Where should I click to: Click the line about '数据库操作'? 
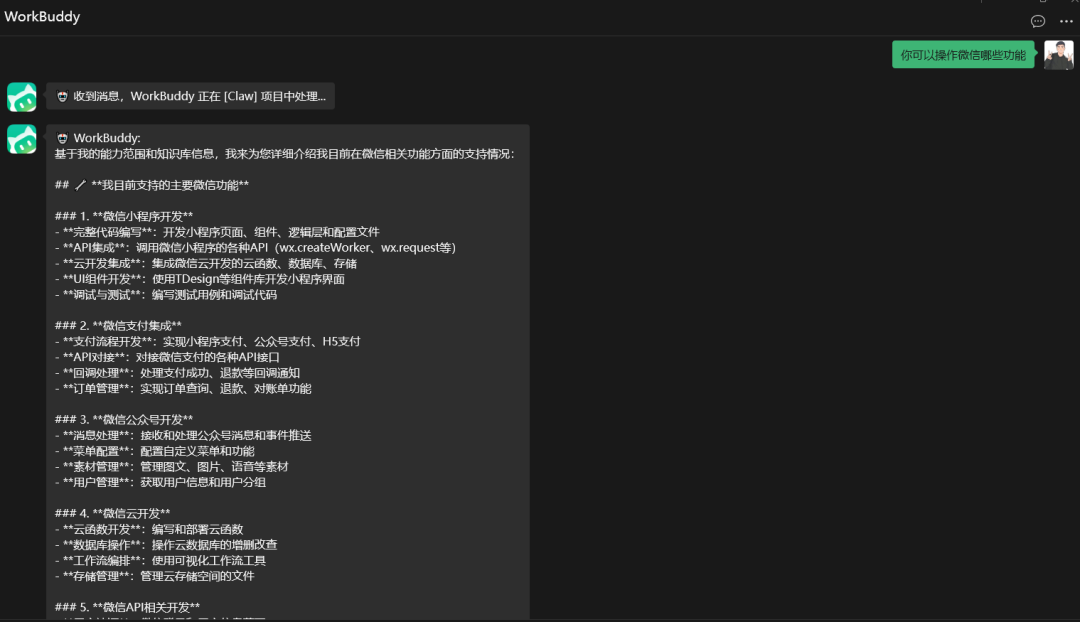[x=166, y=545]
